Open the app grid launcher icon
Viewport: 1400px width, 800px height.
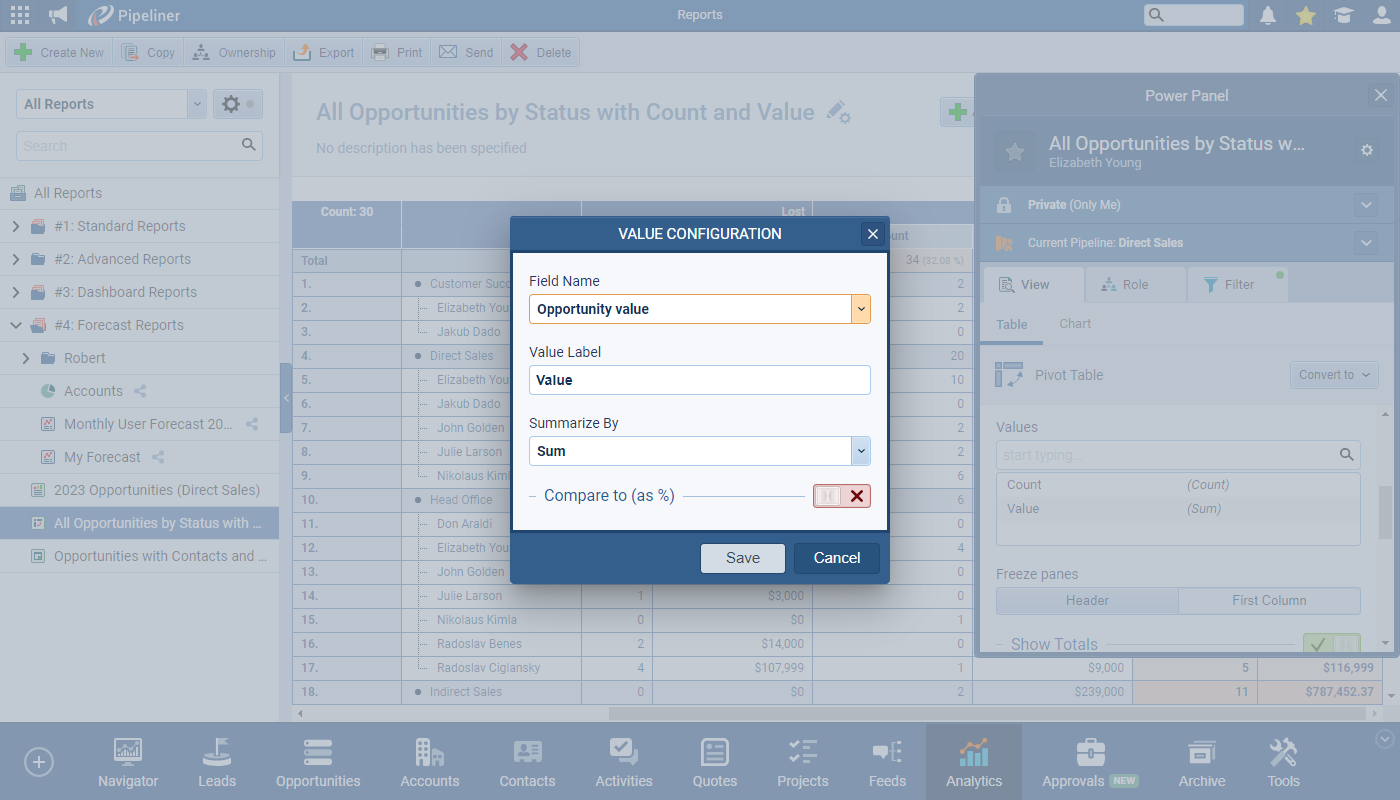[x=19, y=15]
